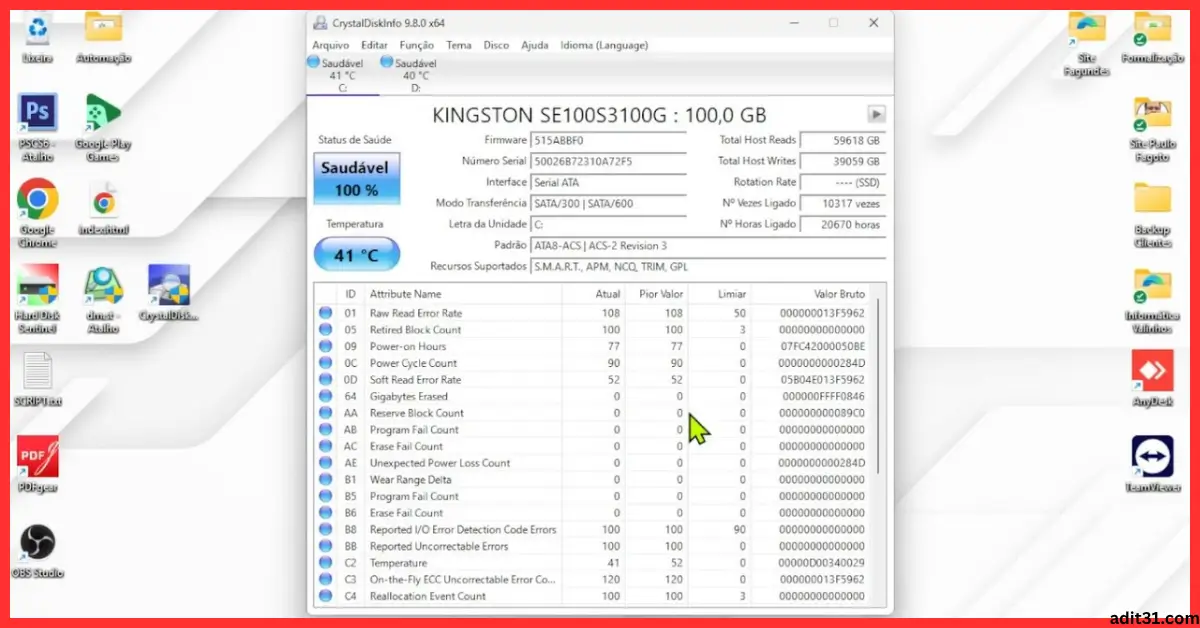
Task: Open the Arquivo menu
Action: (x=331, y=45)
